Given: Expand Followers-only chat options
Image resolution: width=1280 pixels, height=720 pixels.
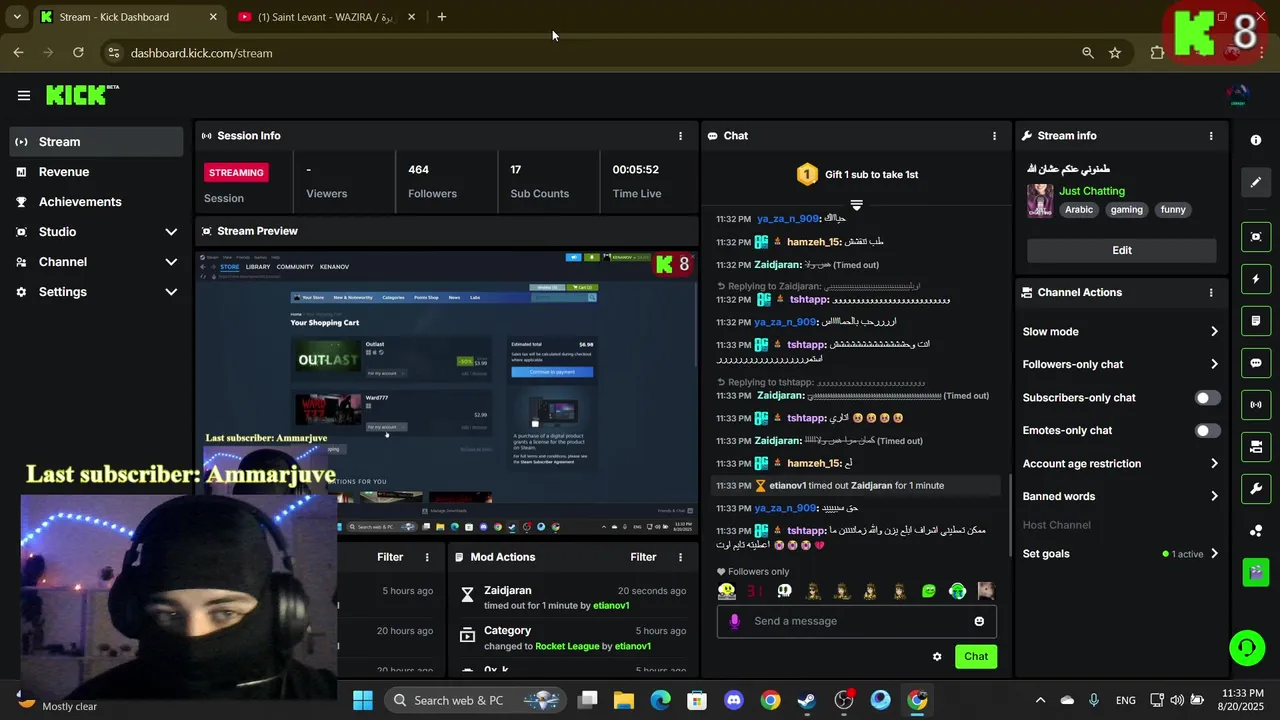Looking at the screenshot, I should point(1121,365).
